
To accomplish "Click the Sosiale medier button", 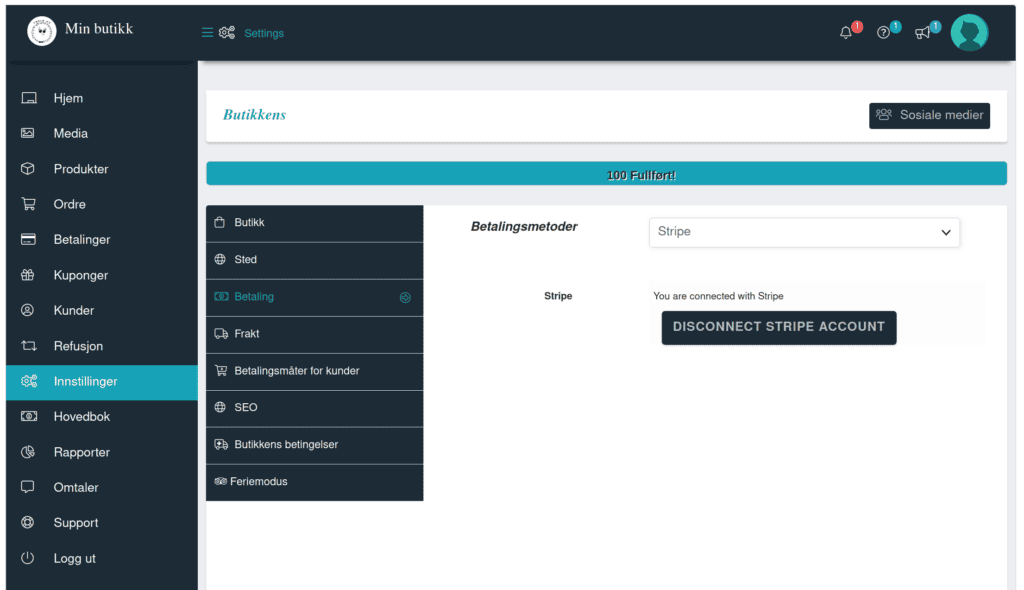I will click(929, 116).
